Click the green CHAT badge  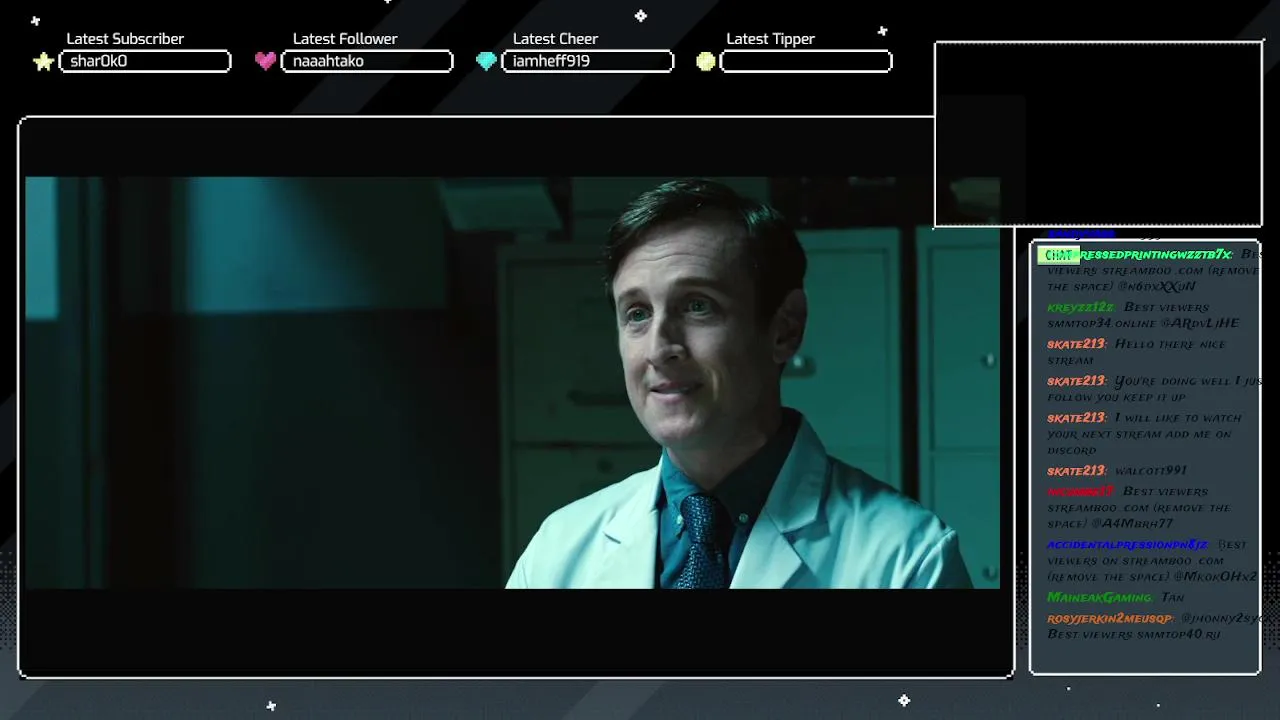pyautogui.click(x=1058, y=255)
